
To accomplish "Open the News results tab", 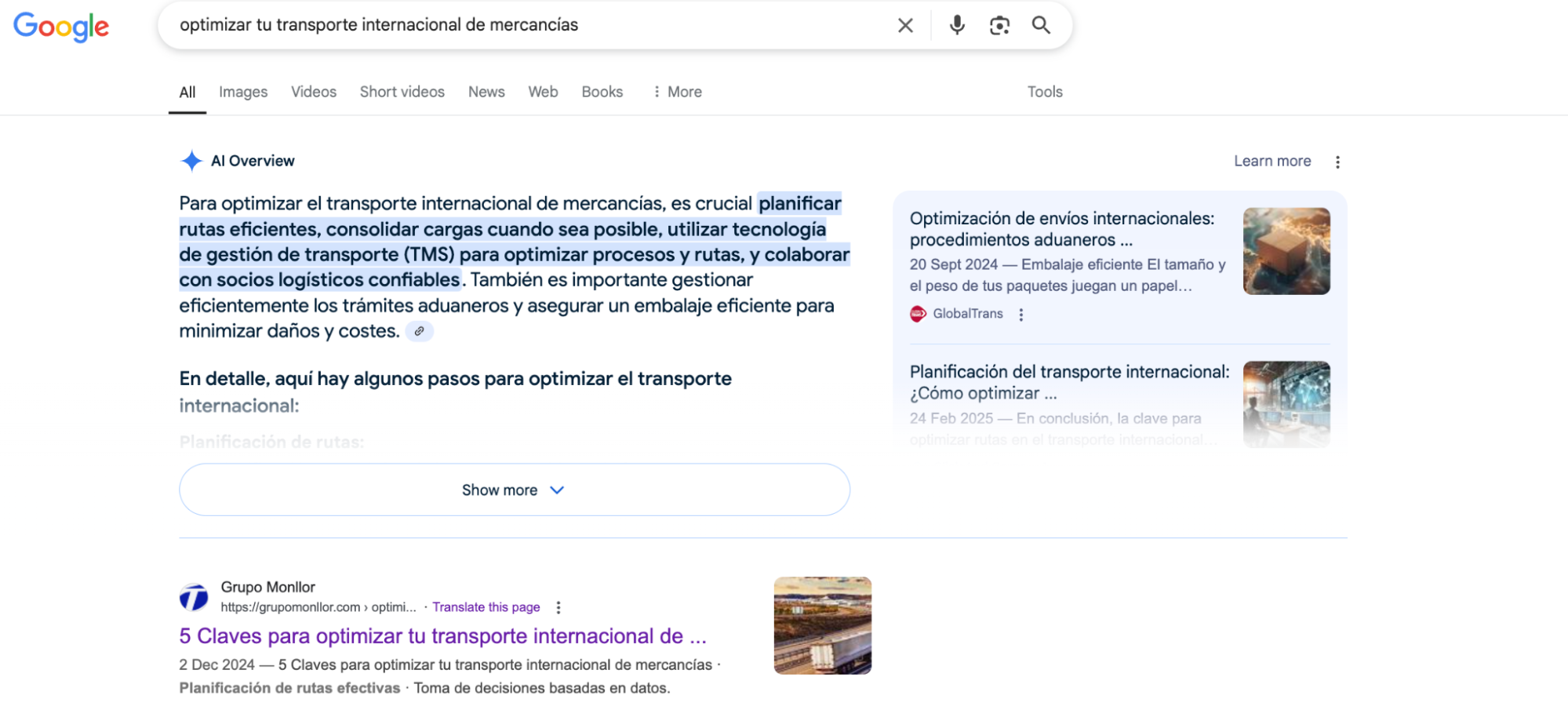I will [x=486, y=92].
